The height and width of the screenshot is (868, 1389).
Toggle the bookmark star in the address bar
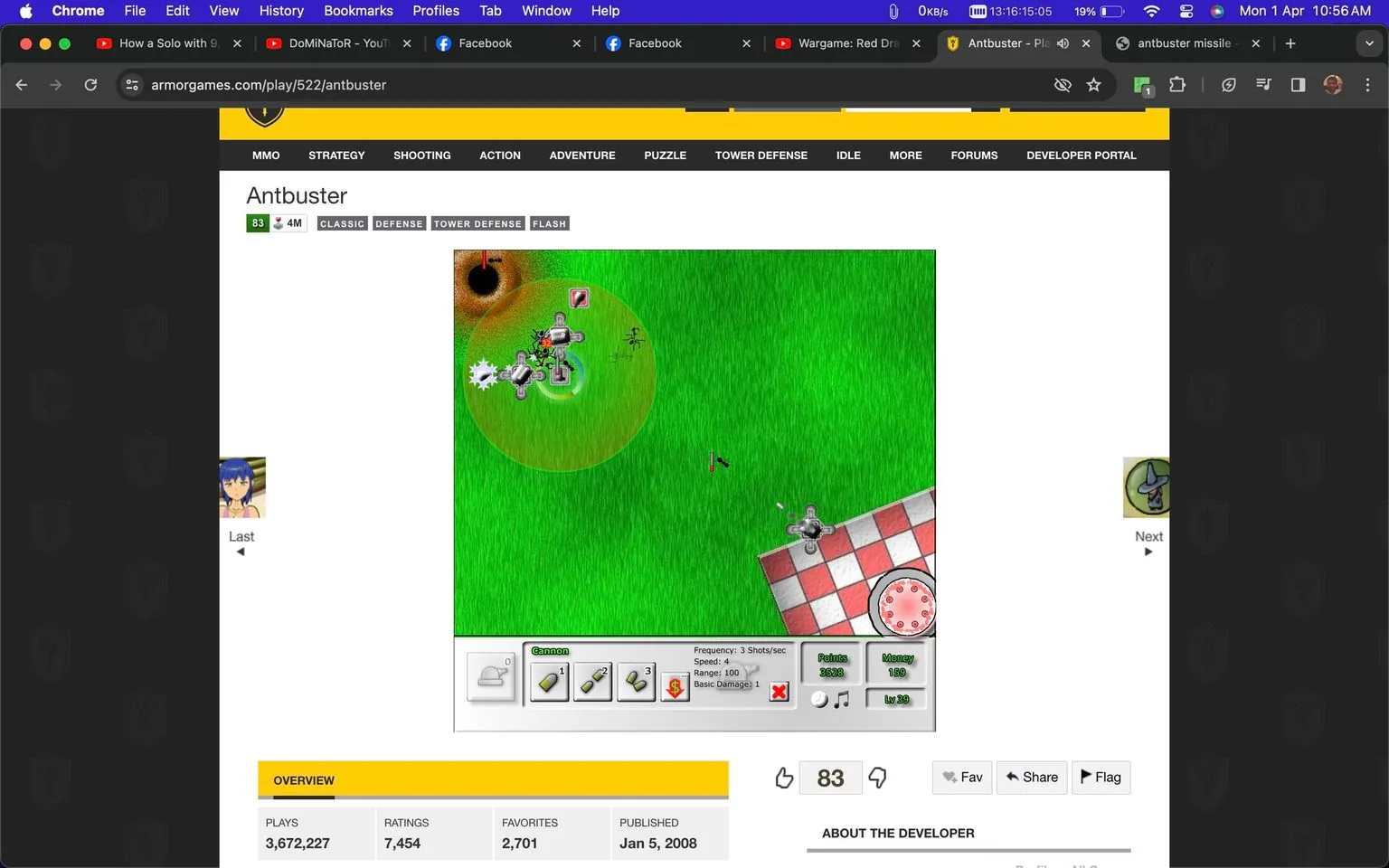(x=1094, y=84)
